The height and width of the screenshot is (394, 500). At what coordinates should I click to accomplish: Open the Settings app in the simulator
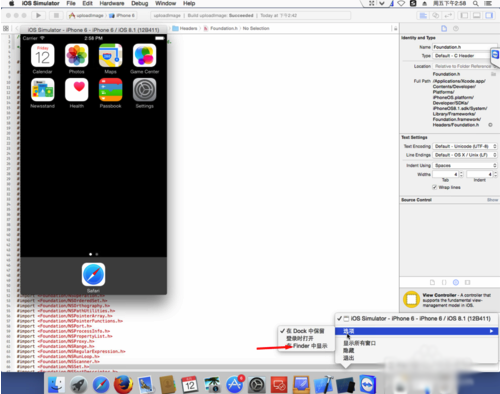pos(144,90)
